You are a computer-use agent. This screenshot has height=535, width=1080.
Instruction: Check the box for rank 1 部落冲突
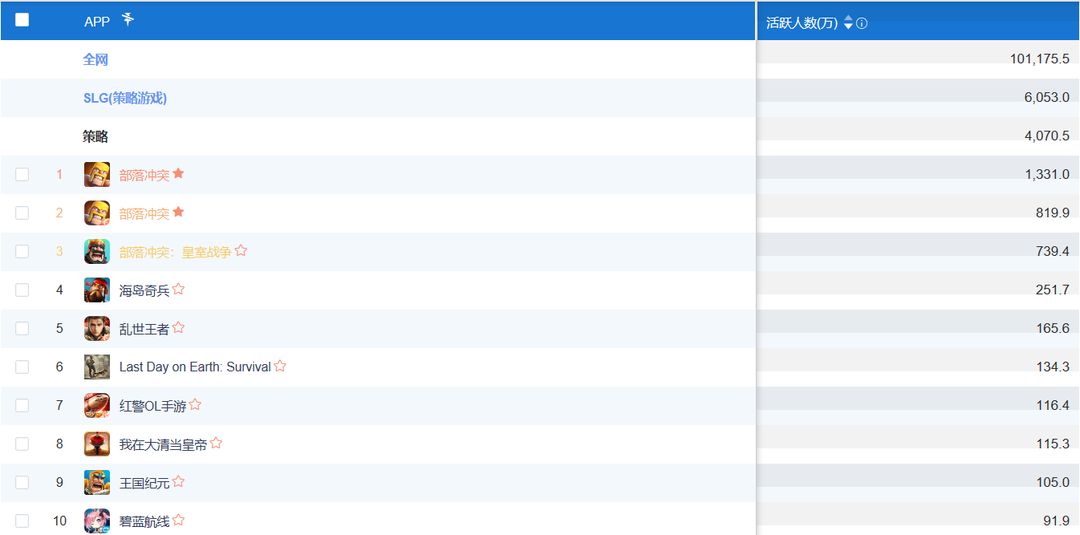click(x=22, y=174)
